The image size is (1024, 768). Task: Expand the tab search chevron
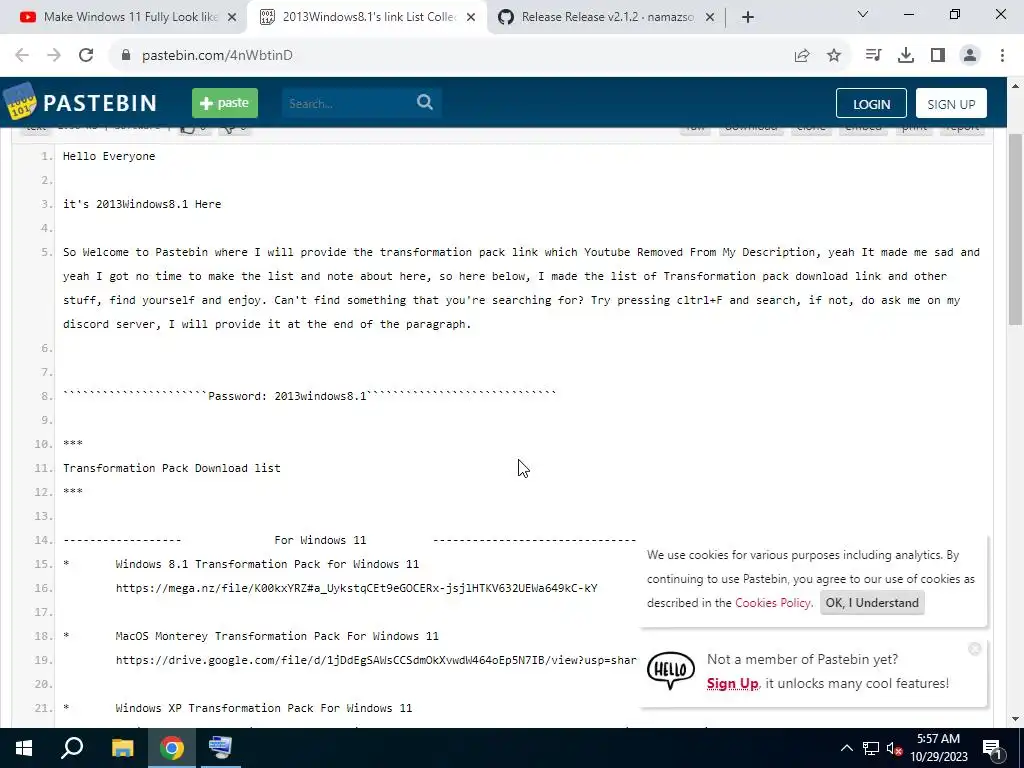click(x=863, y=14)
